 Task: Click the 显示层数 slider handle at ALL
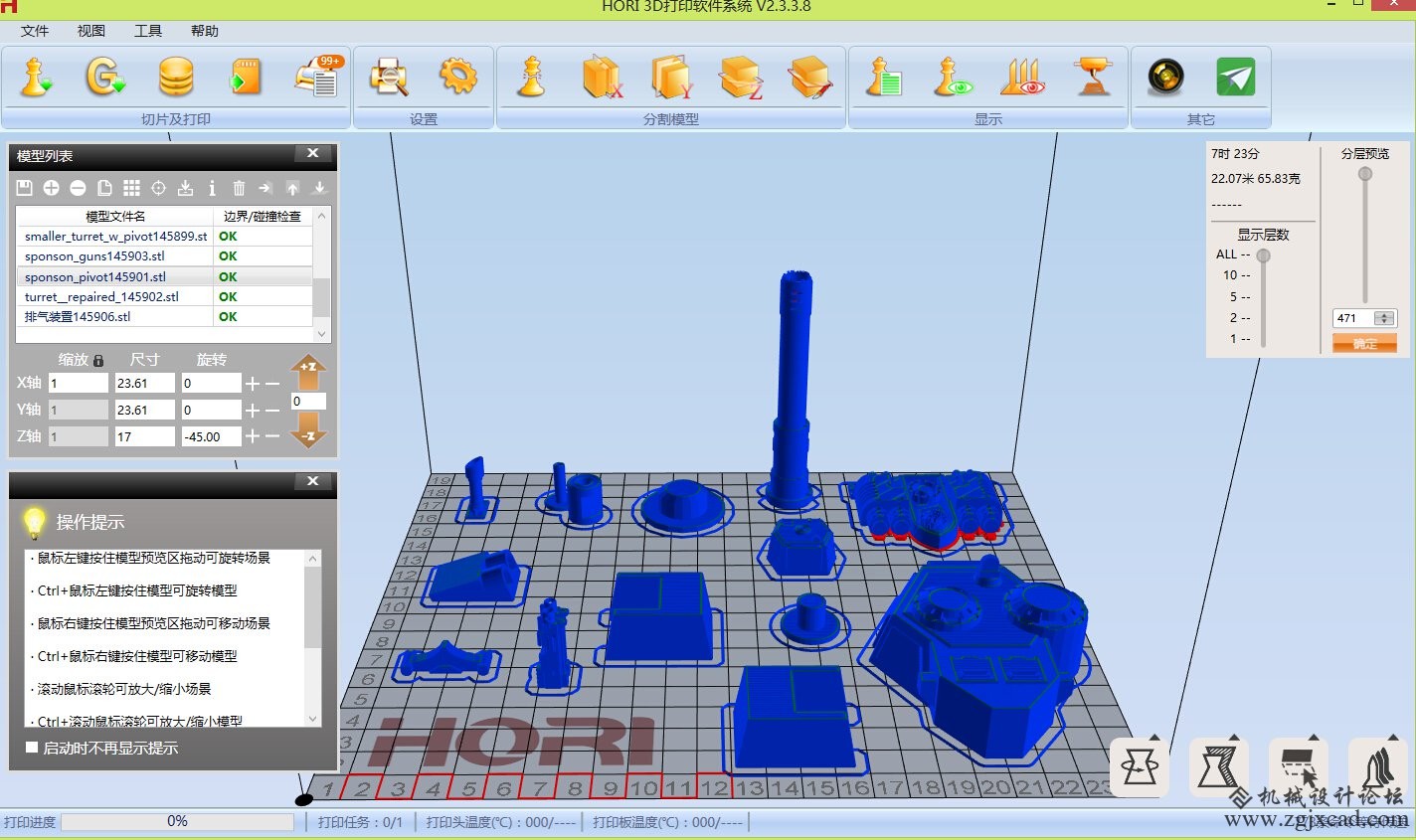pos(1264,255)
